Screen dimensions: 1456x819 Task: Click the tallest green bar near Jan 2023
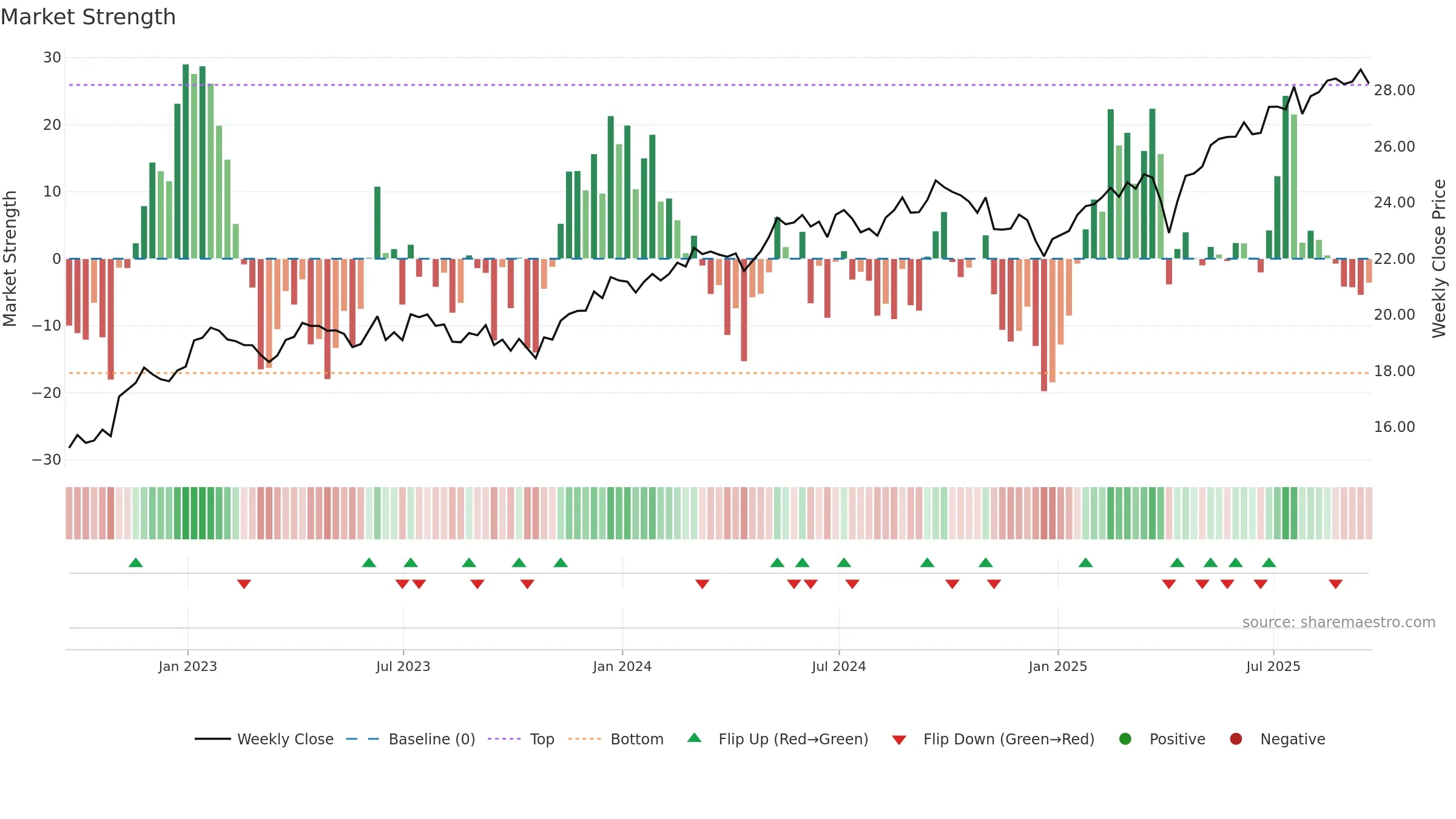coord(186,161)
